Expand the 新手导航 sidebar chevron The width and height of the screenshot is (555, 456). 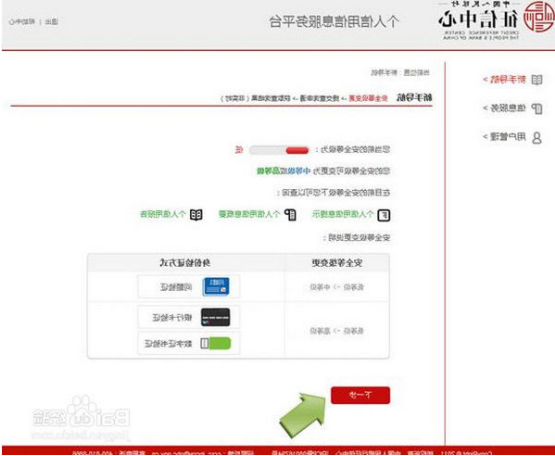coord(485,79)
